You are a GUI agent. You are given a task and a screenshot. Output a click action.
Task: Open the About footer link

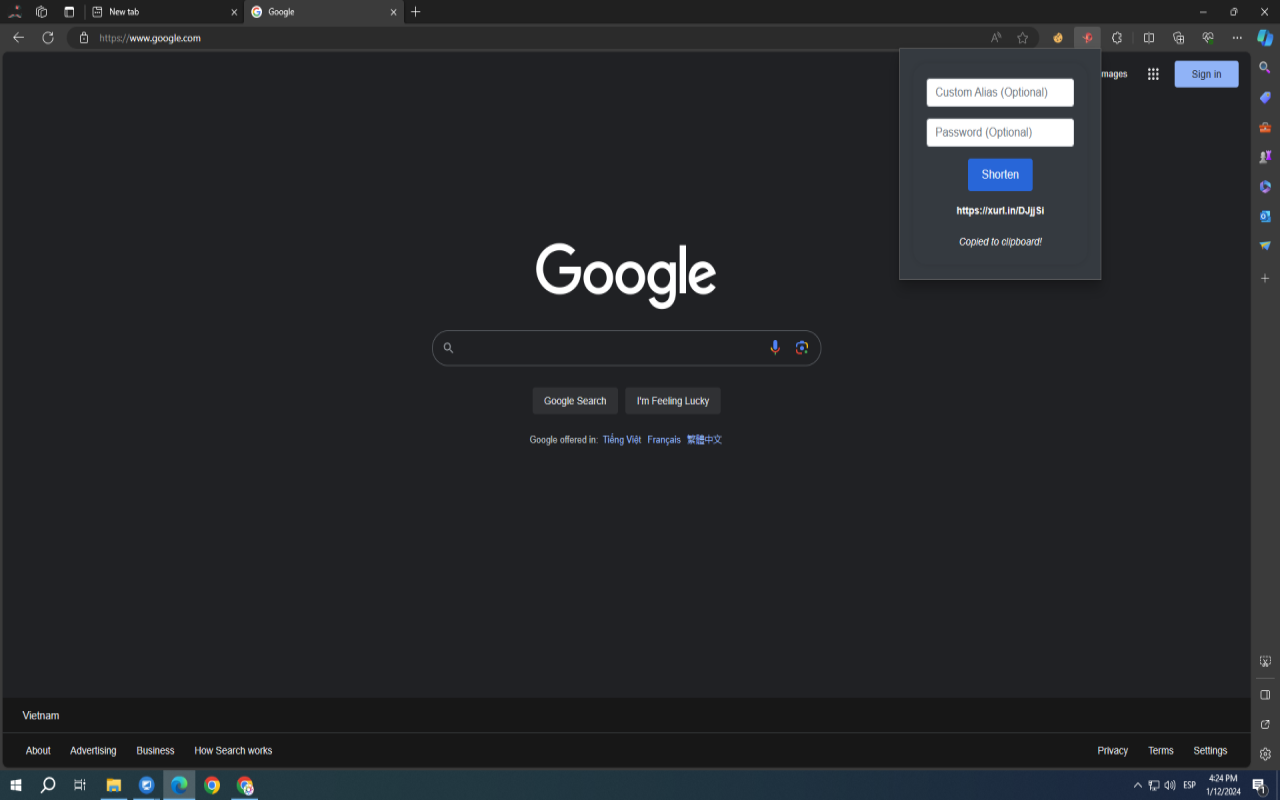38,751
